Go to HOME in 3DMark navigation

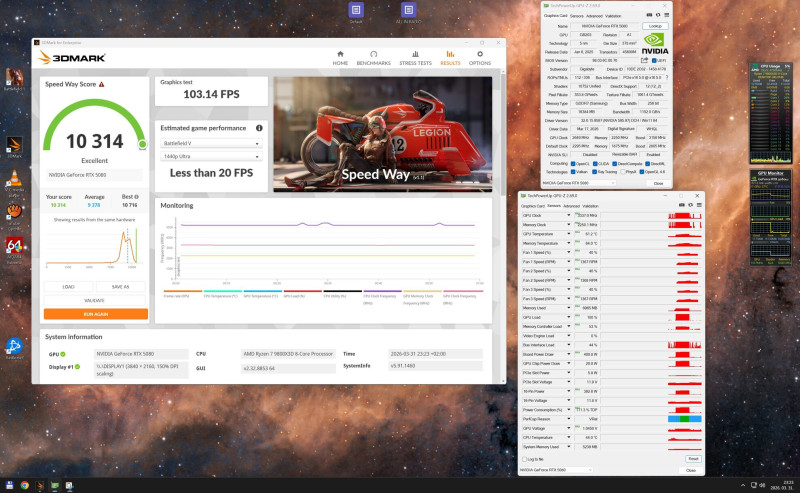340,58
